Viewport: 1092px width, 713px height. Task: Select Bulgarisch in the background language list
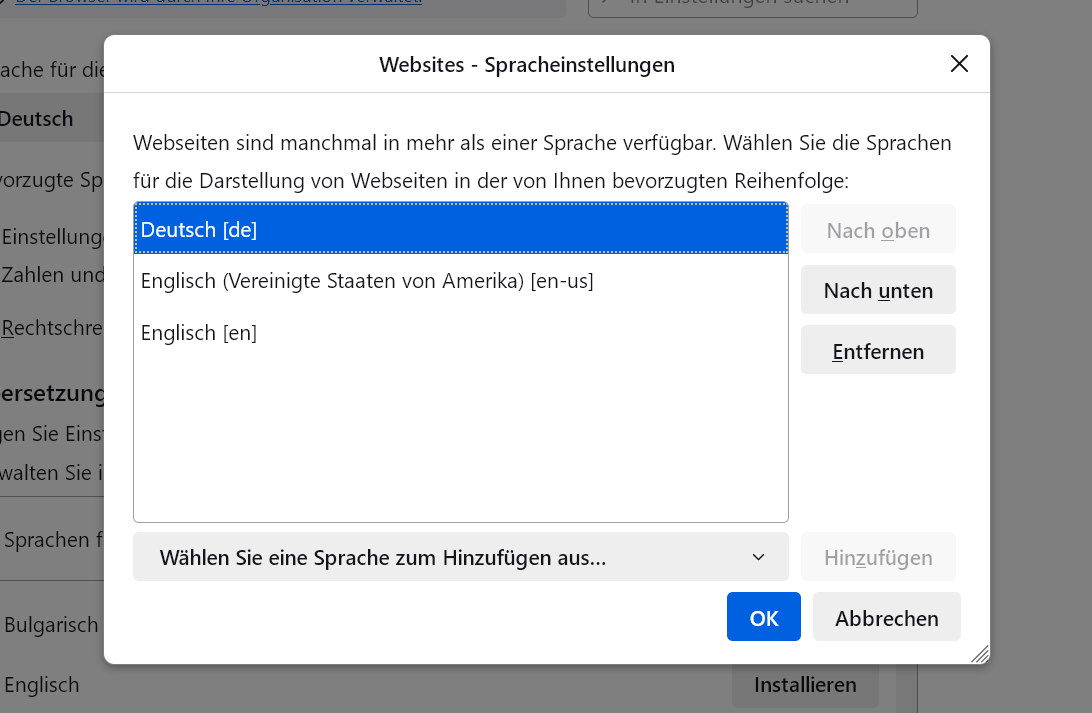click(52, 625)
